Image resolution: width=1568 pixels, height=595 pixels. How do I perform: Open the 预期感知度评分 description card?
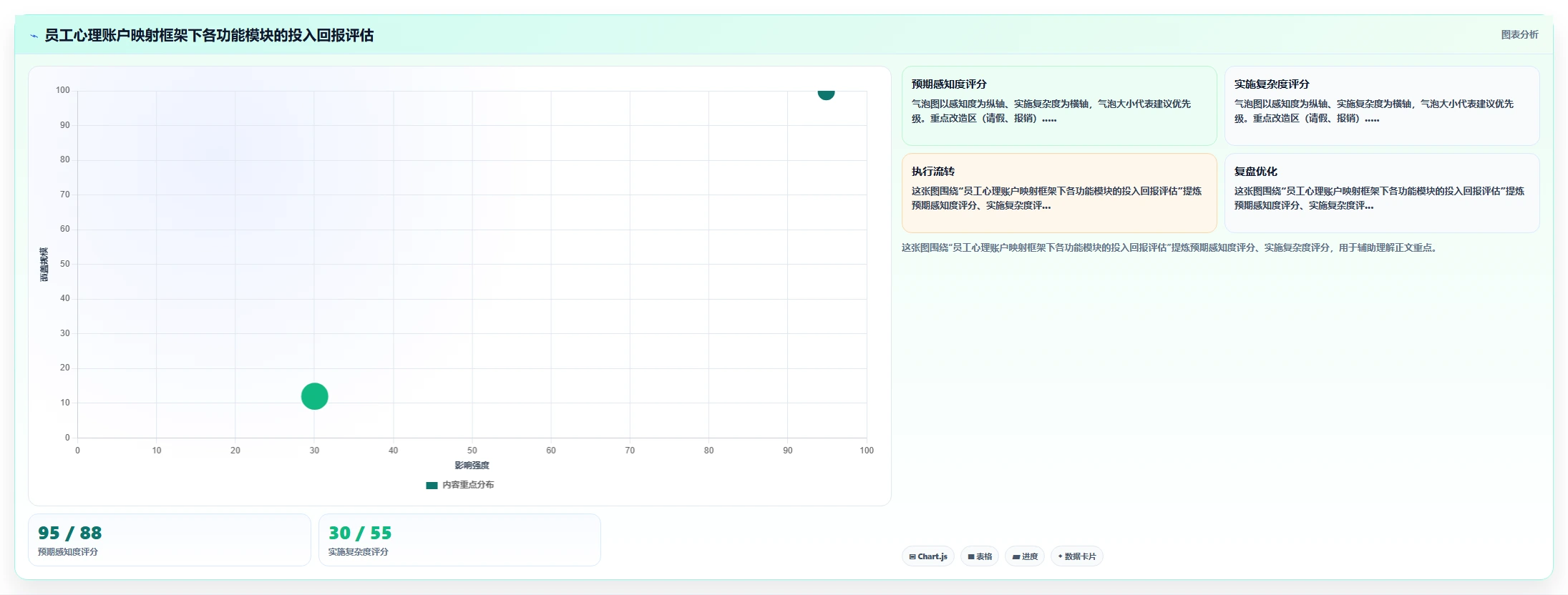point(1059,106)
